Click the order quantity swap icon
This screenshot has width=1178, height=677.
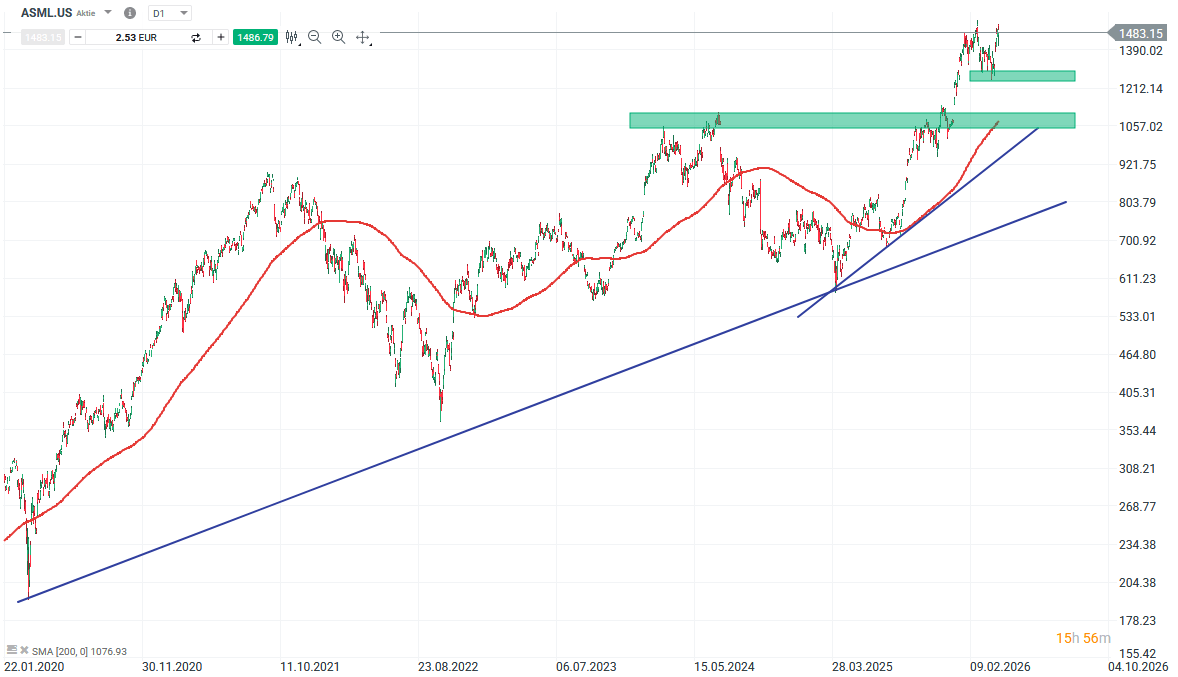(196, 37)
